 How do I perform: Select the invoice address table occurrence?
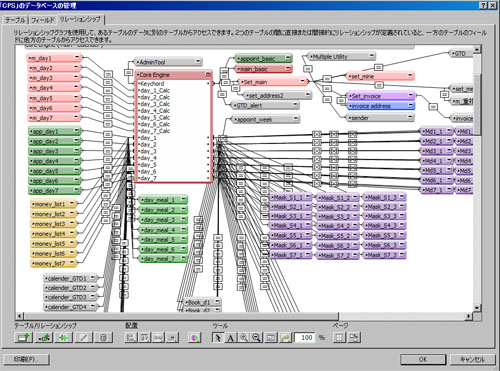pos(380,106)
